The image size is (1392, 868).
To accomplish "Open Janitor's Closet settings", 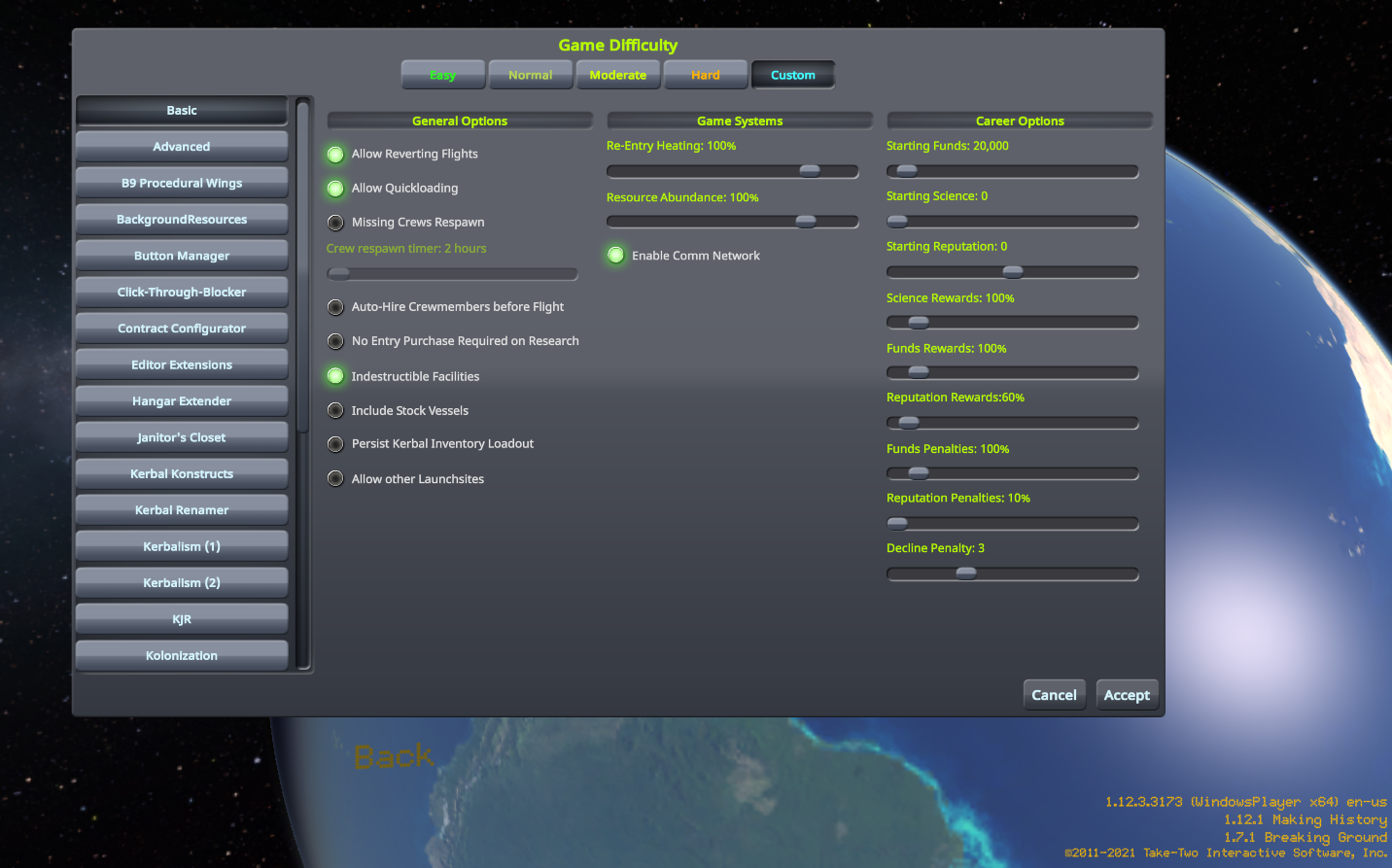I will 182,437.
